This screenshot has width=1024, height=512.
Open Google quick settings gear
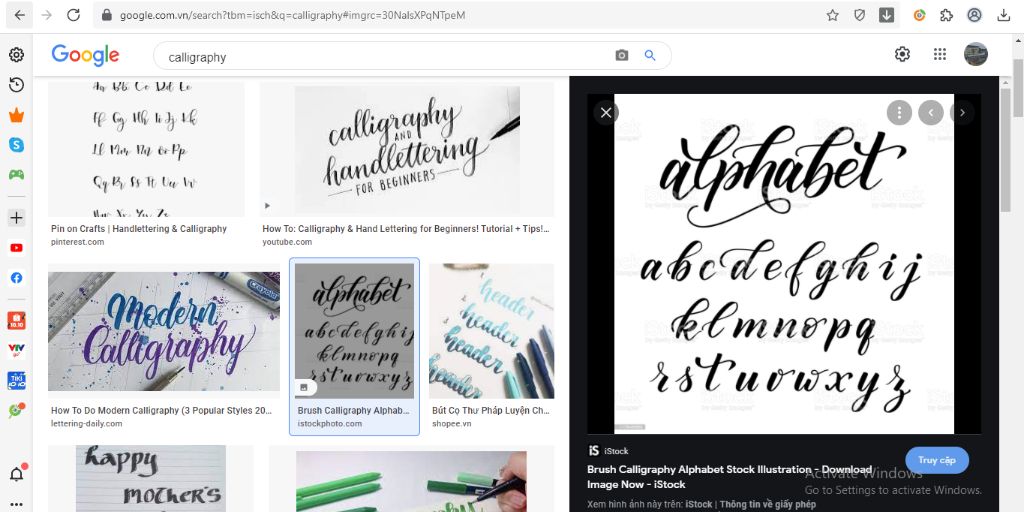coord(903,54)
